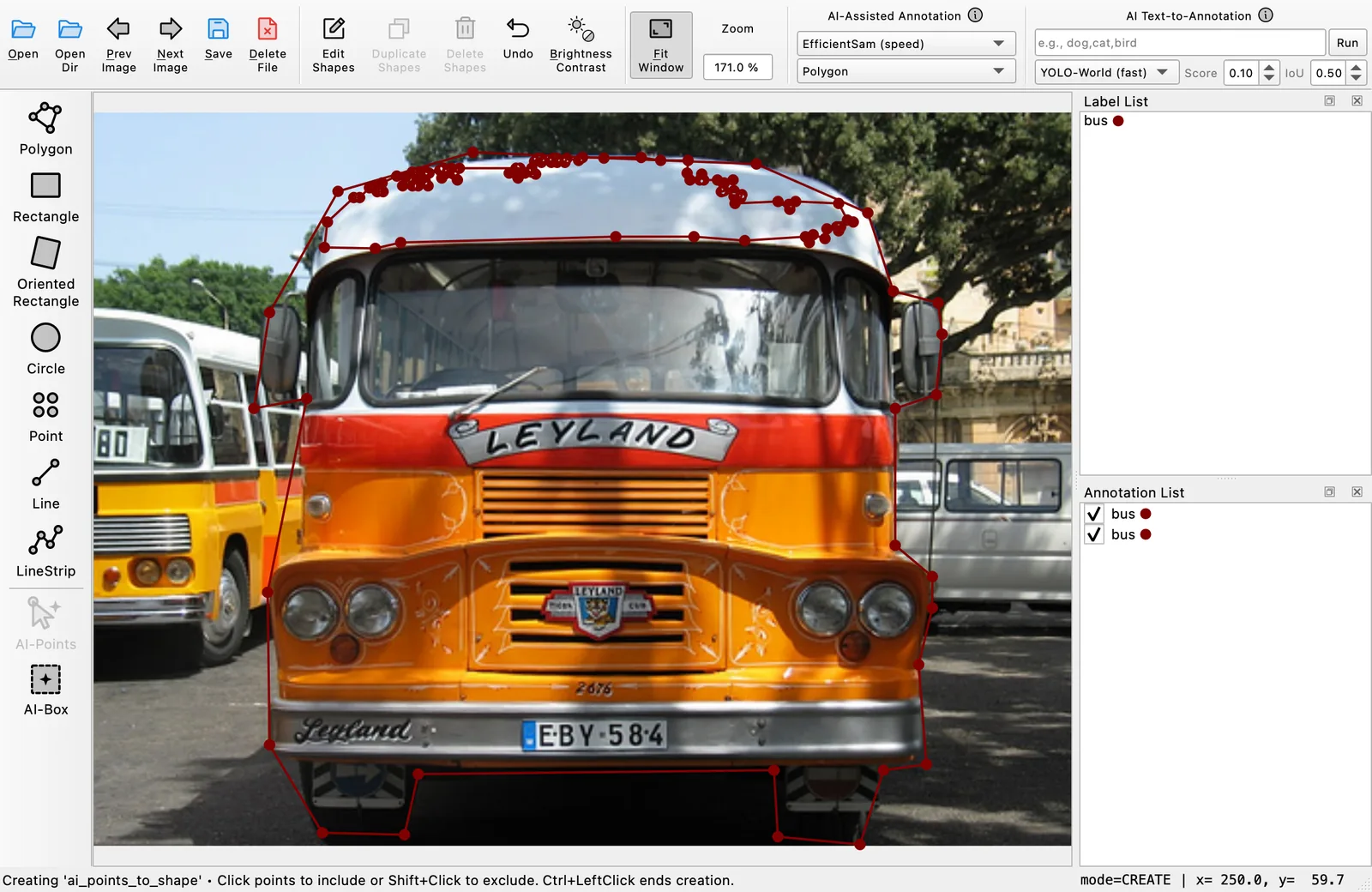Pick the Circle tool

click(45, 349)
